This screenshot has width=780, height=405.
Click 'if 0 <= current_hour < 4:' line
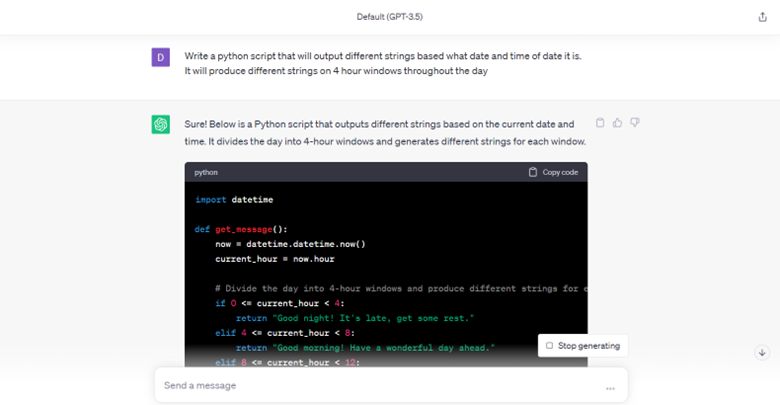coord(280,304)
